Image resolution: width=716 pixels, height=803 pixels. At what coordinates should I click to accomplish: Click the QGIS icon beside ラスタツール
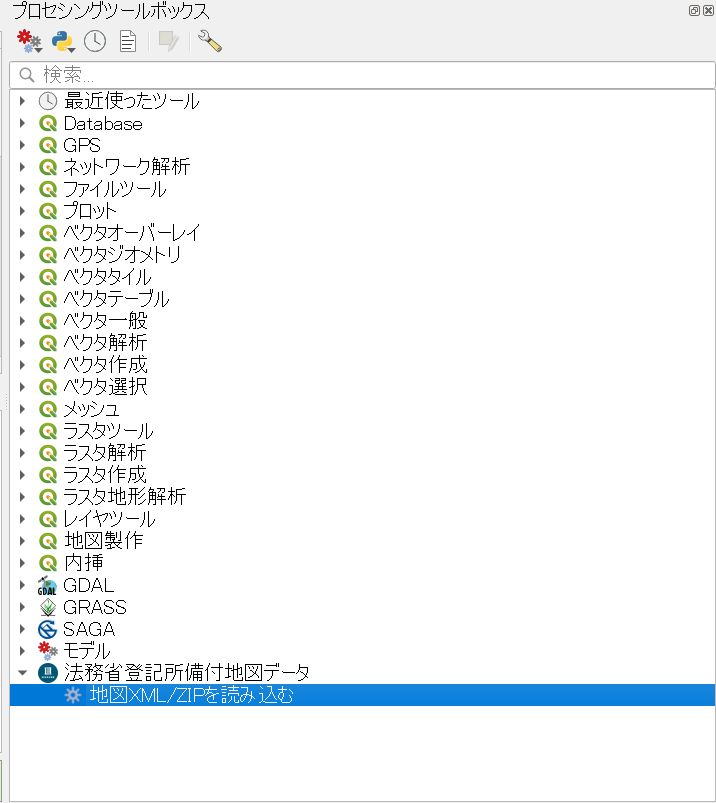(48, 431)
